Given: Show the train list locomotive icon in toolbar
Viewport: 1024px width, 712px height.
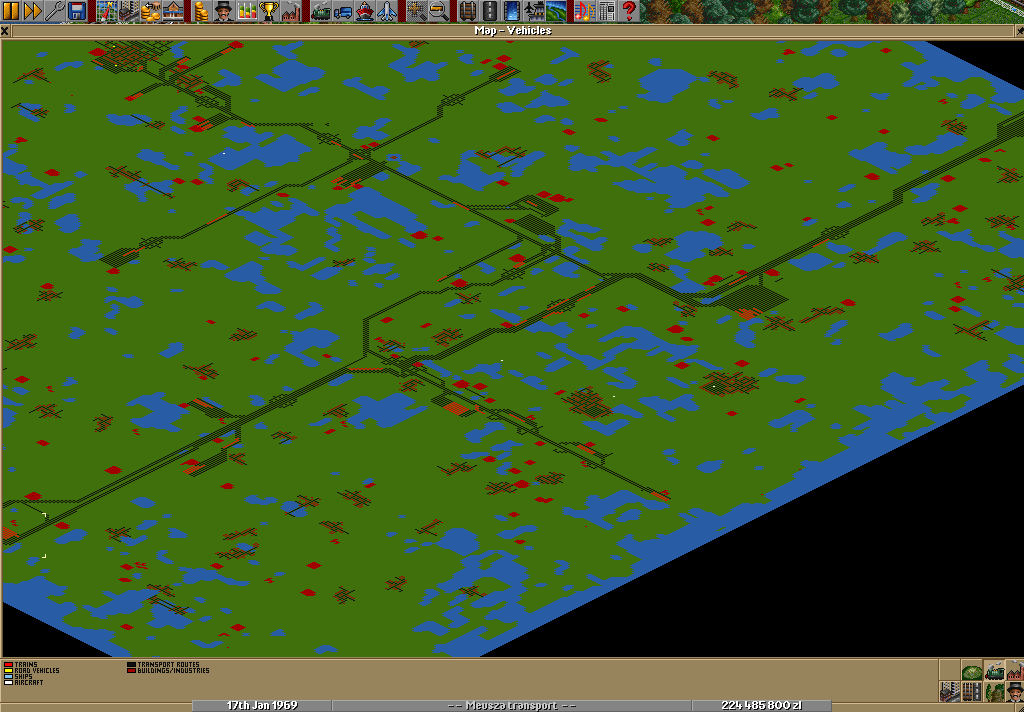Looking at the screenshot, I should coord(320,11).
